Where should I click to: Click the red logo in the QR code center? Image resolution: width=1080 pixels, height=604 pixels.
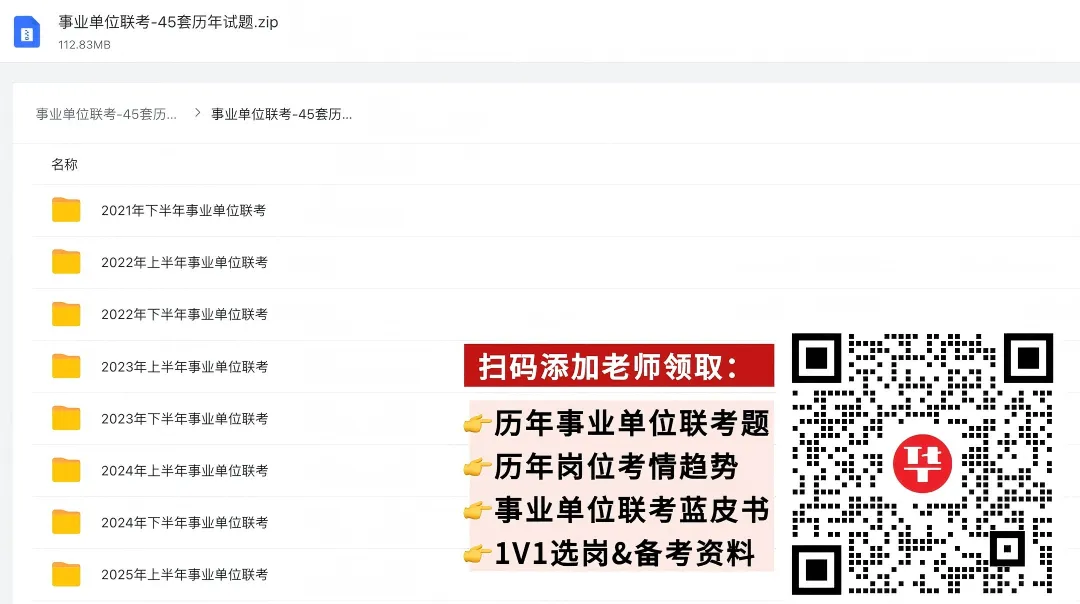coord(922,464)
